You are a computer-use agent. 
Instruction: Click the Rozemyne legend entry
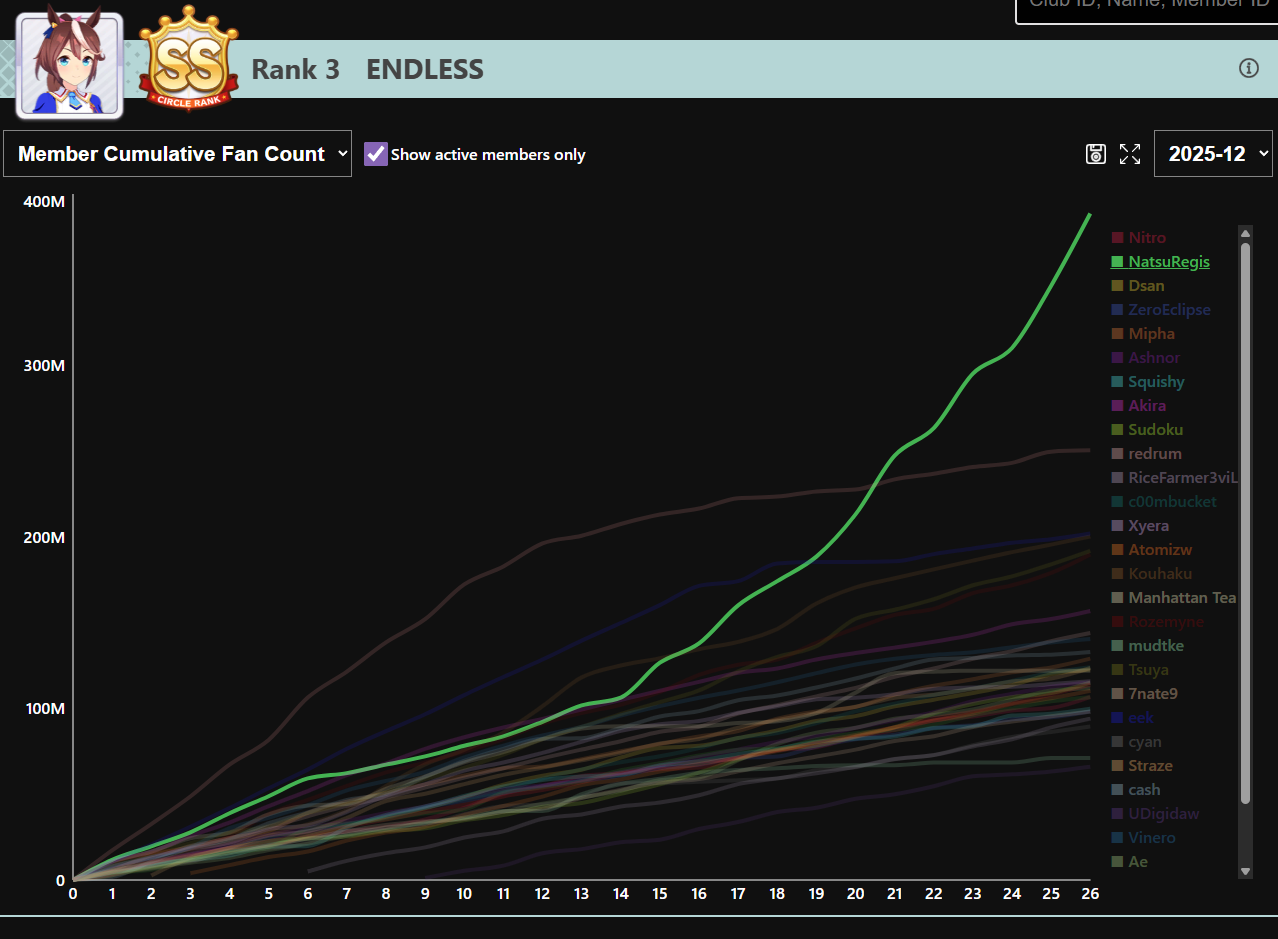click(x=1158, y=622)
